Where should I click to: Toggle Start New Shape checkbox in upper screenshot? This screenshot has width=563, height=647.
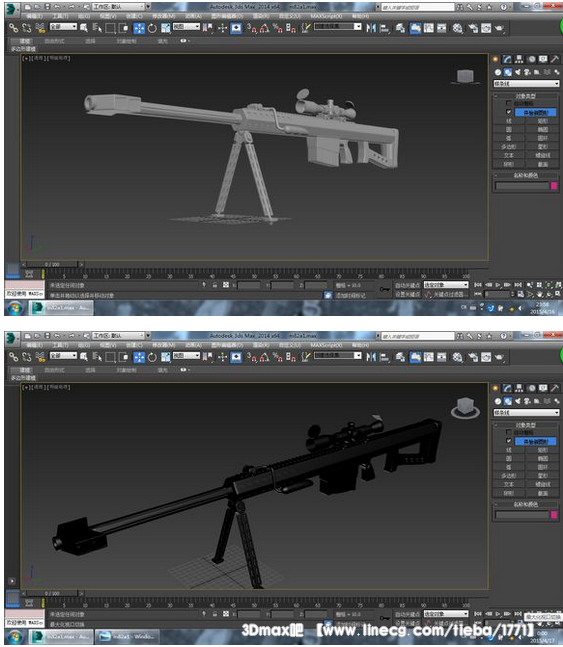point(509,112)
